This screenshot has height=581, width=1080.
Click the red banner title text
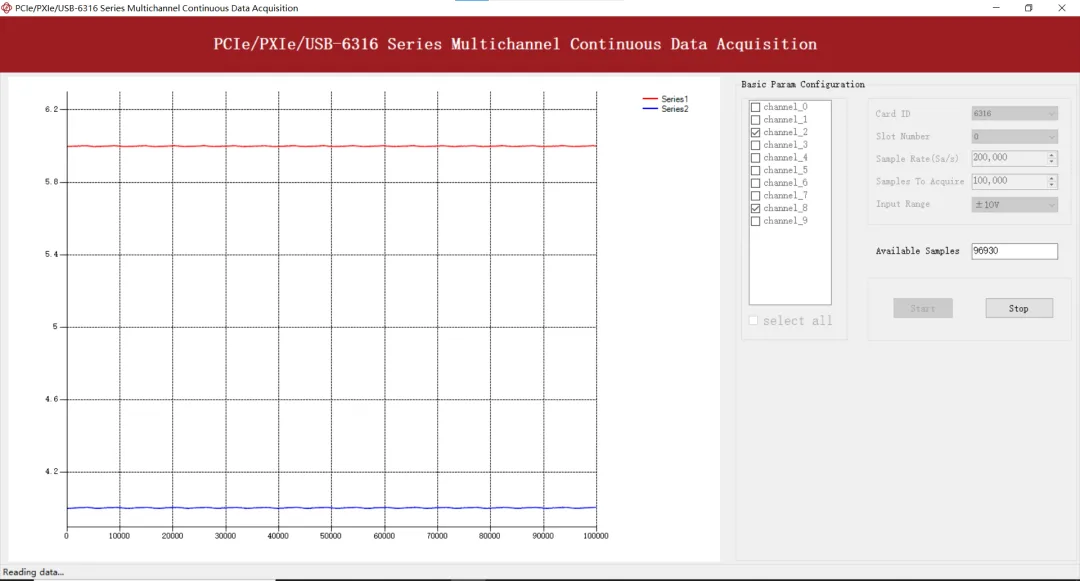515,44
